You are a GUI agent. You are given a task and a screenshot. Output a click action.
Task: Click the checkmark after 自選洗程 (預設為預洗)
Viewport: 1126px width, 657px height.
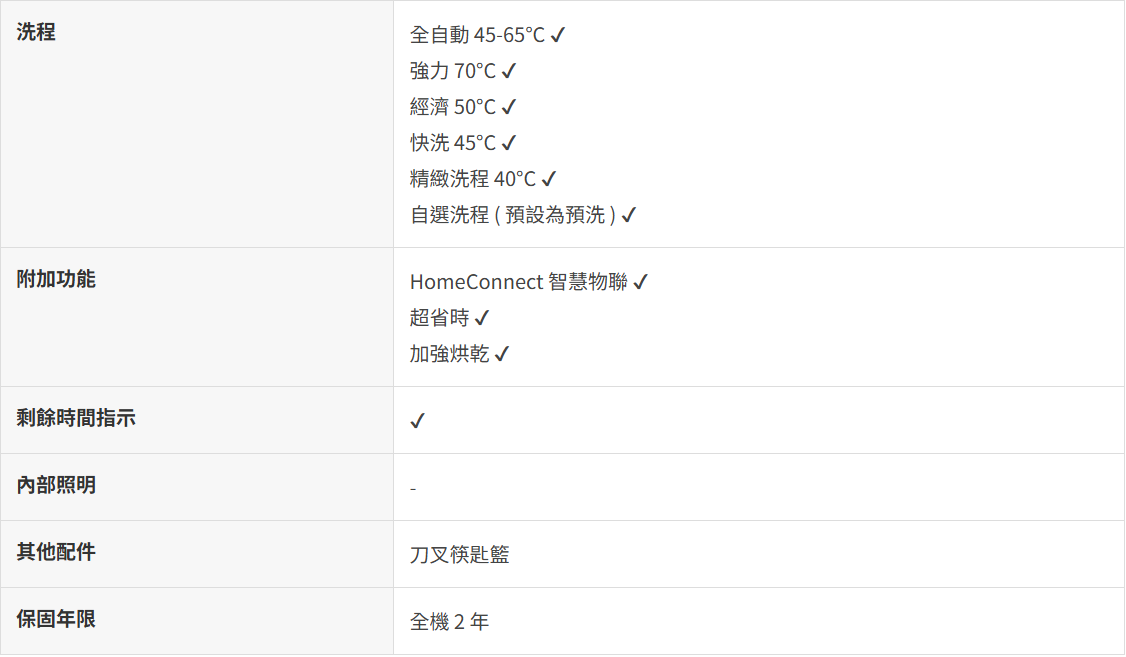click(628, 216)
